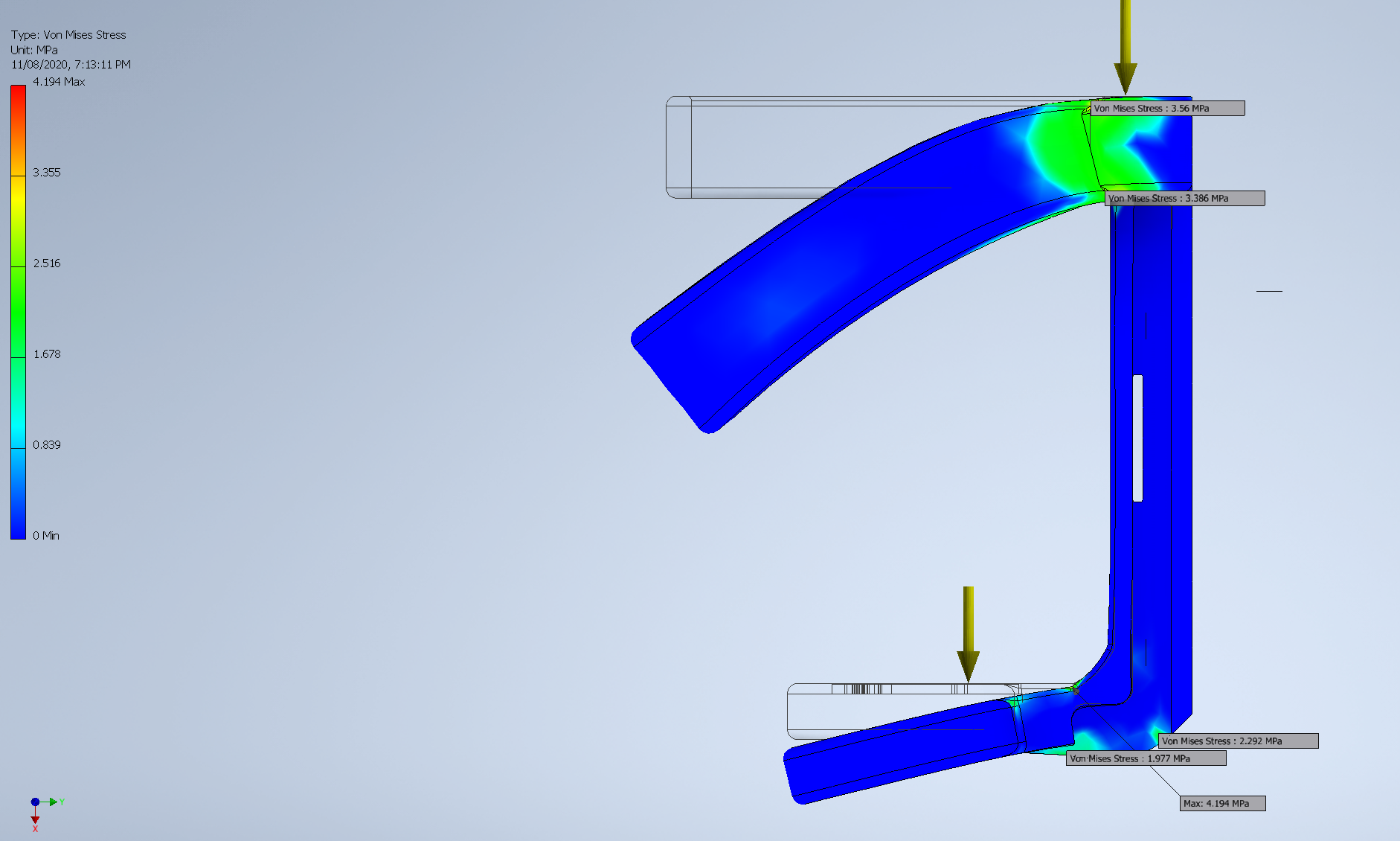Click the stress color bar legend
1400x841 pixels.
(18, 312)
